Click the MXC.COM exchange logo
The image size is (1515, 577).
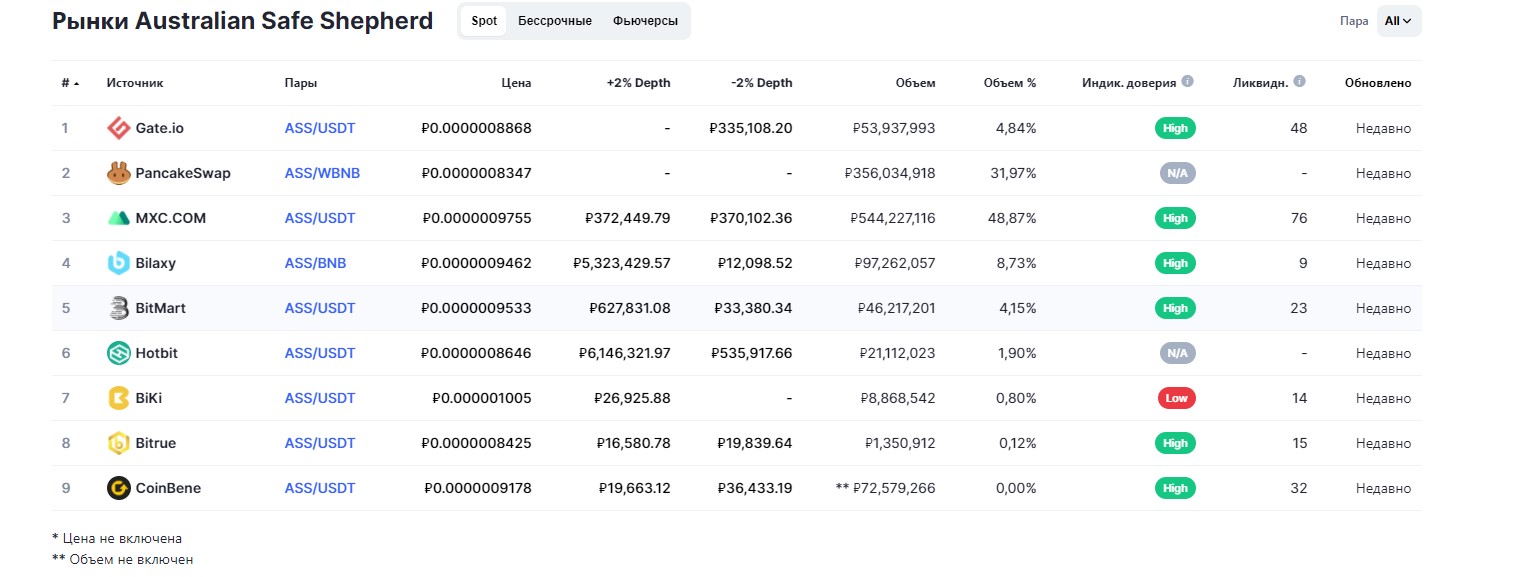tap(119, 218)
